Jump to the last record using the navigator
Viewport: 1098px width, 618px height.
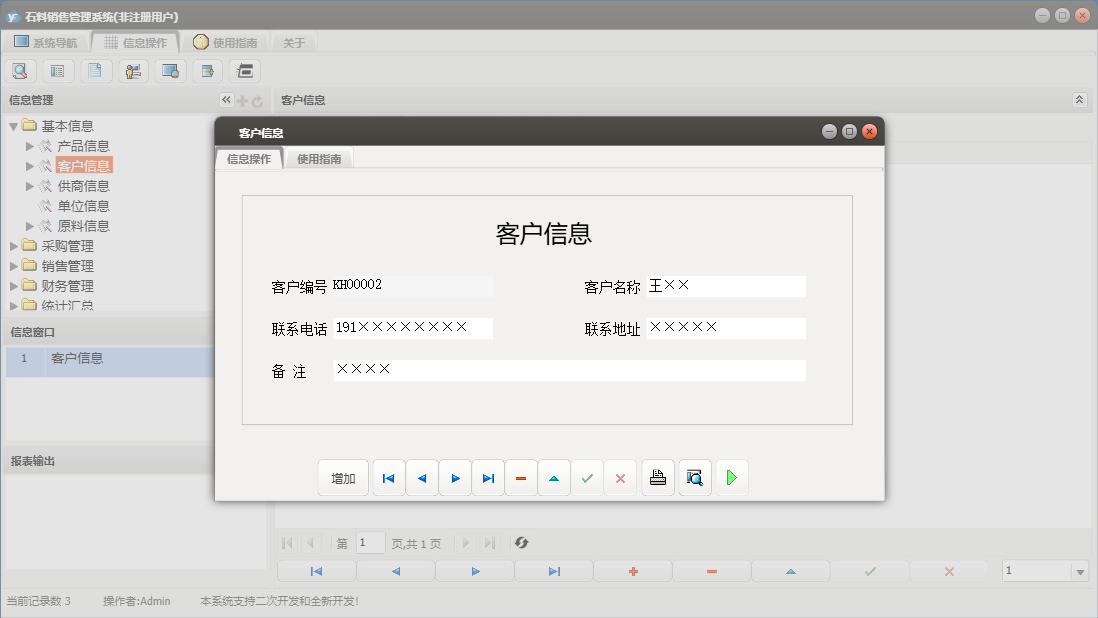[488, 477]
